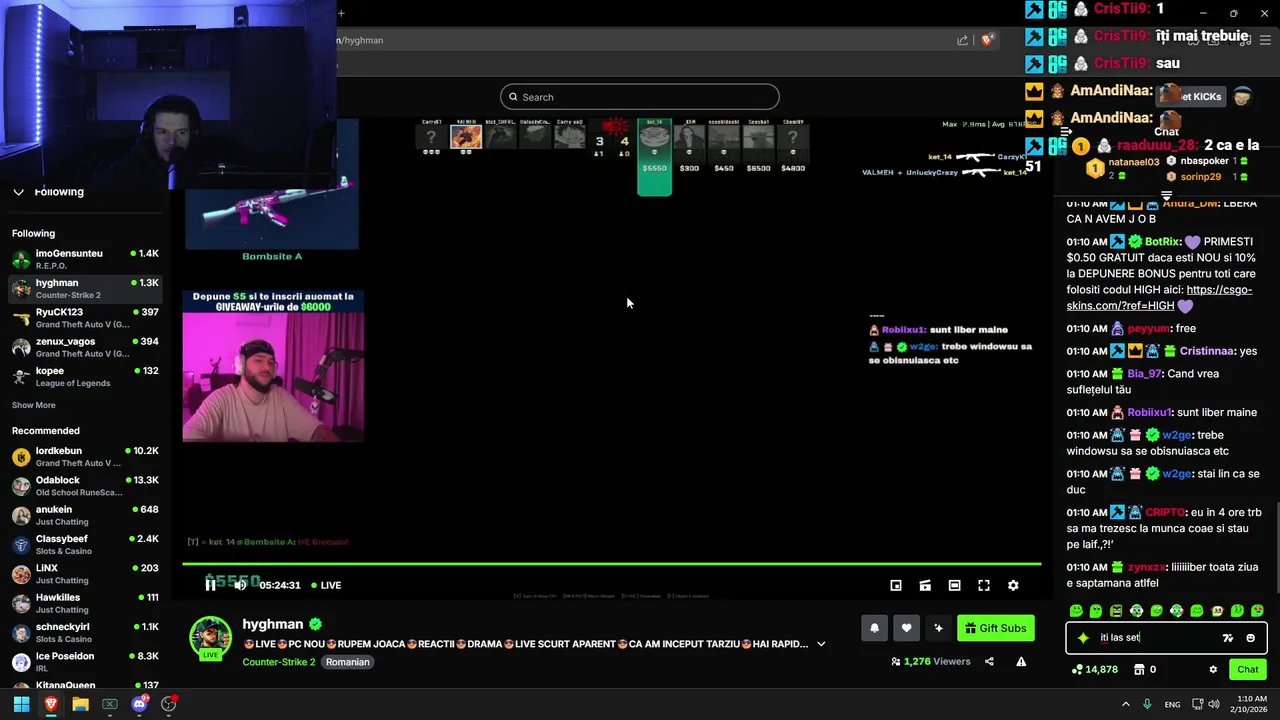Open Discord from the taskbar

pyautogui.click(x=139, y=704)
